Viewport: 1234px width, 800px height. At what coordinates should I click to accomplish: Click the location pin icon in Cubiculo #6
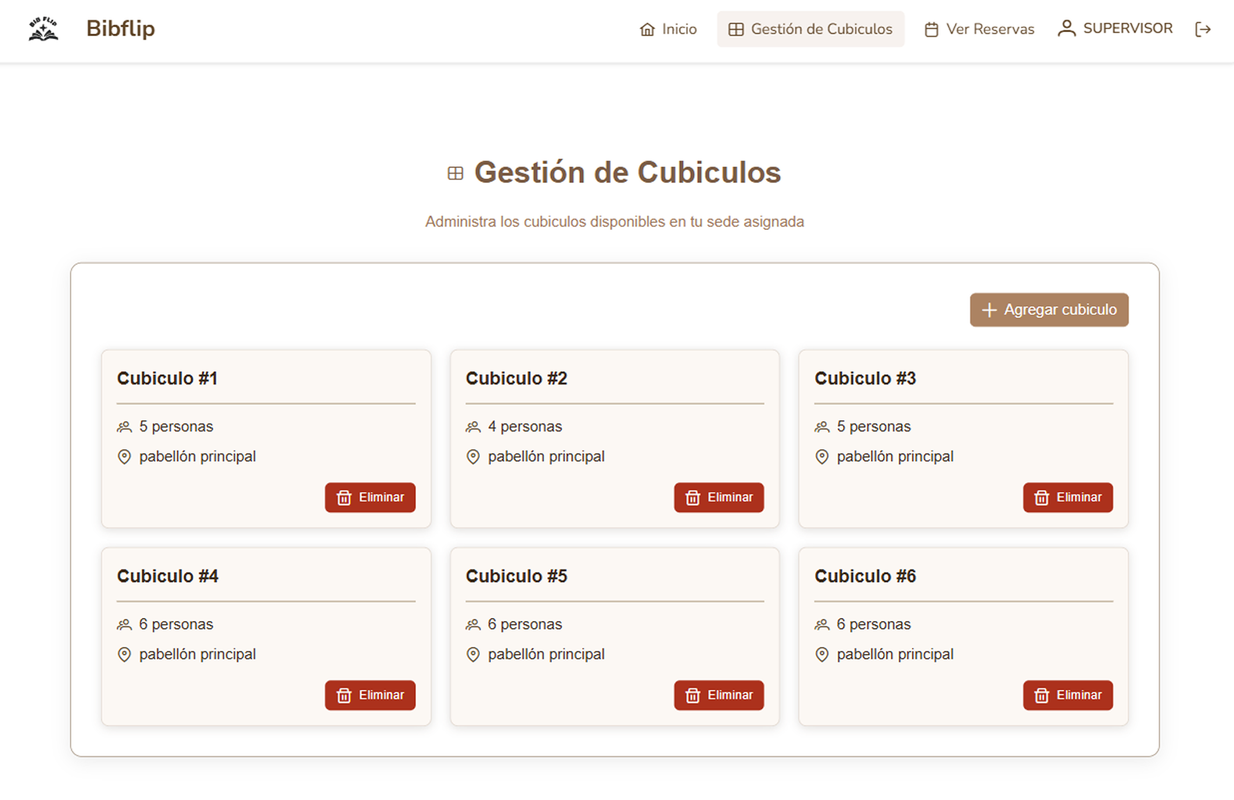[822, 655]
